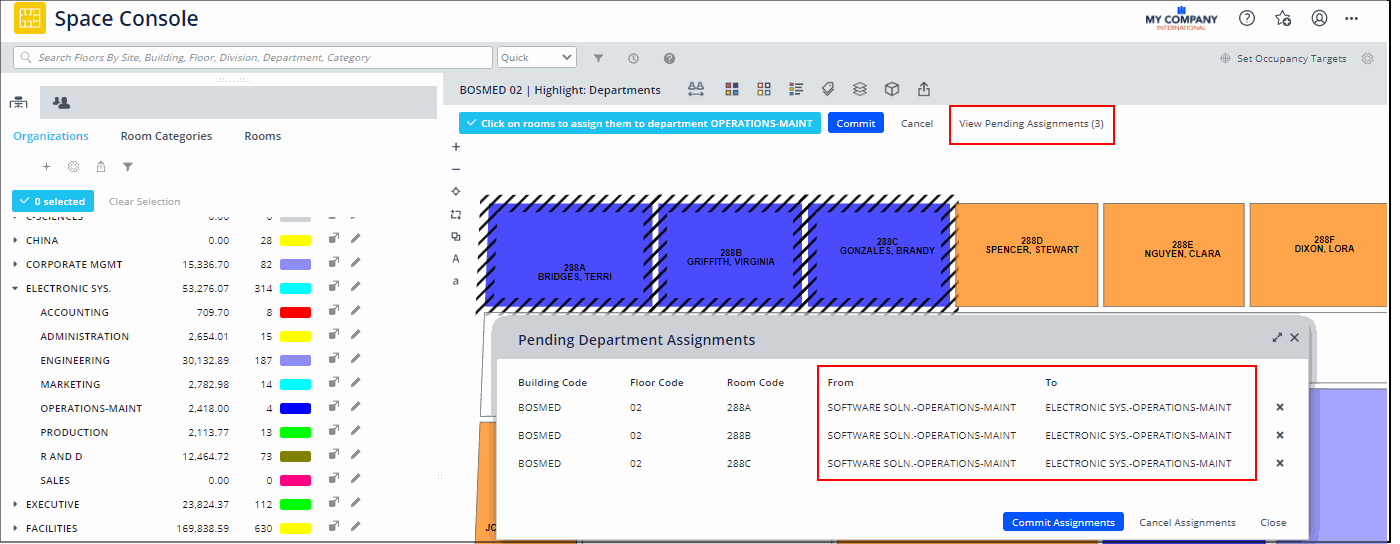
Task: Click the employees people tab icon
Action: [61, 102]
